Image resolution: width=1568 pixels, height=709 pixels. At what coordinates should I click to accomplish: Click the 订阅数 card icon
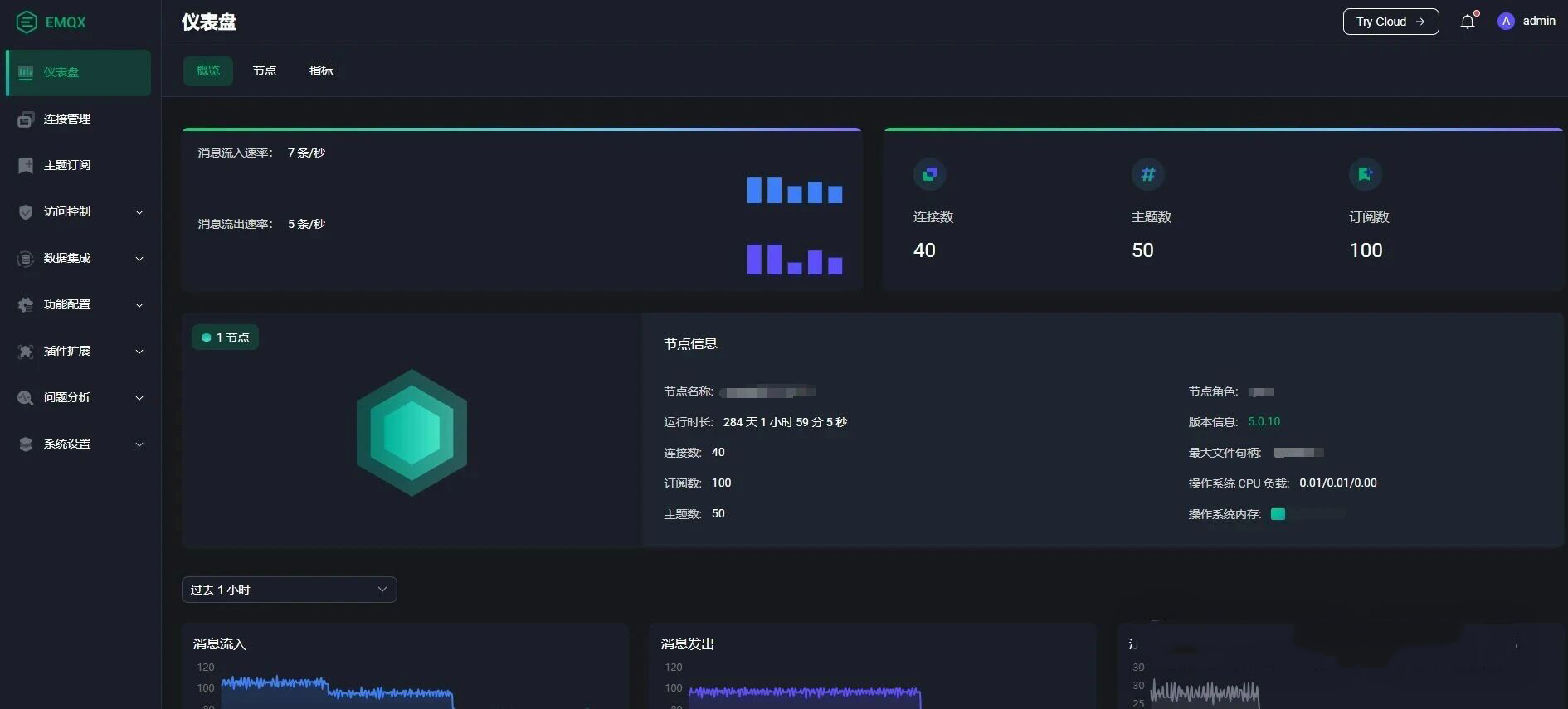pyautogui.click(x=1366, y=174)
